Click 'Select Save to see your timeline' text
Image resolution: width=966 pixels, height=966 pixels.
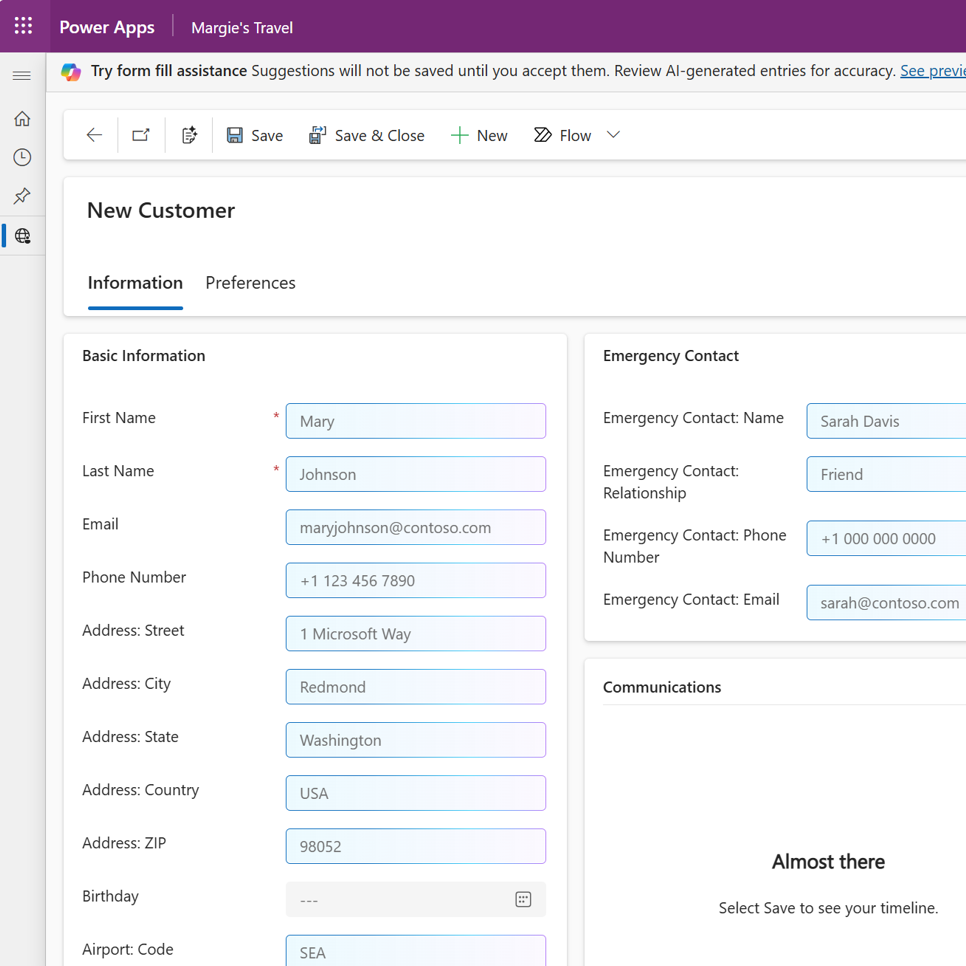pos(828,908)
